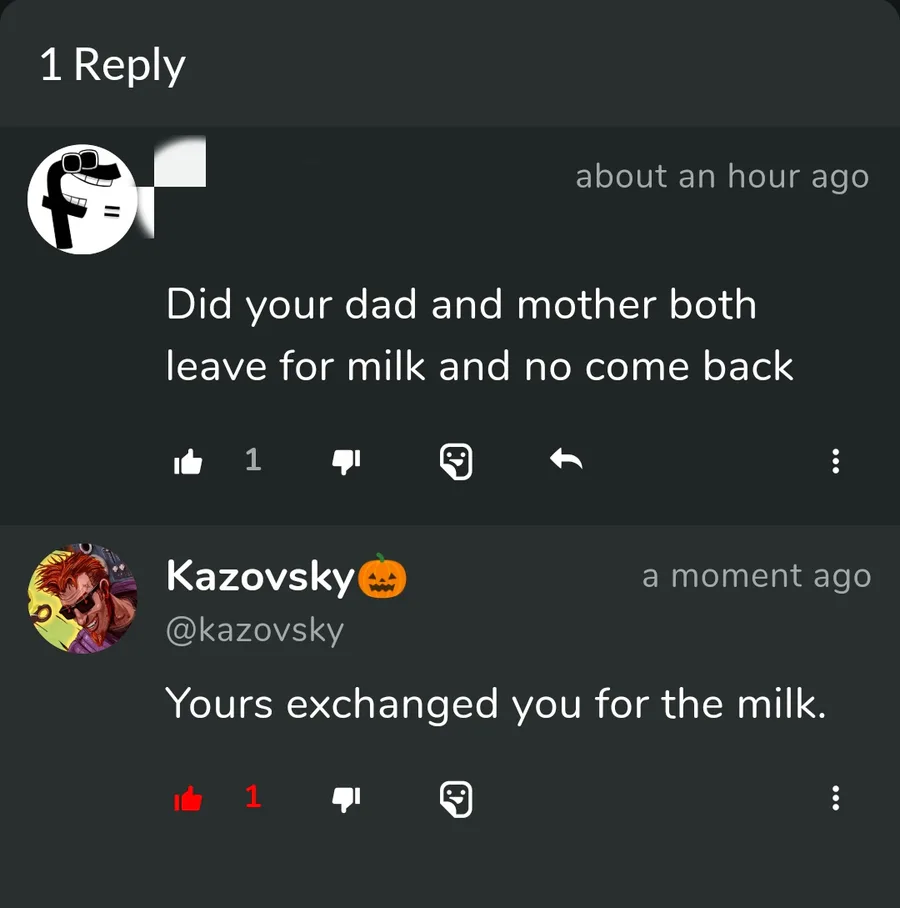Add sticker reaction to Kazovsky's reply

(456, 799)
